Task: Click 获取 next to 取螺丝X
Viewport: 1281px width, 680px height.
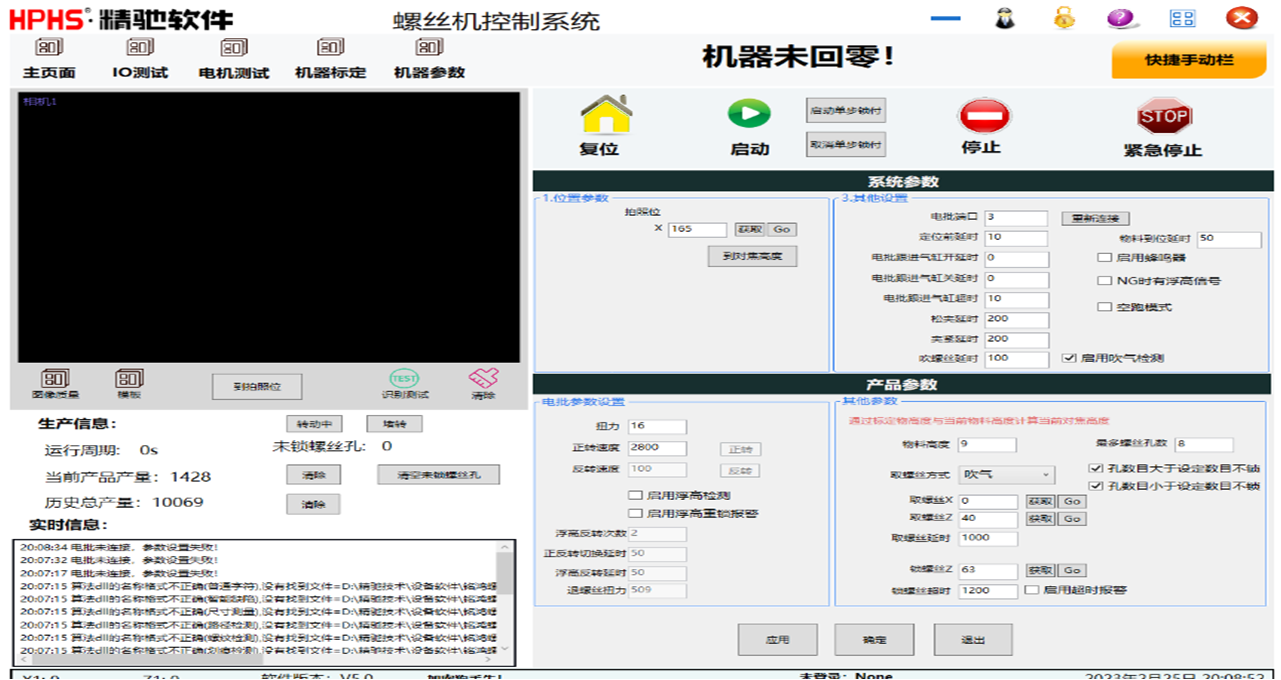Action: tap(1040, 501)
